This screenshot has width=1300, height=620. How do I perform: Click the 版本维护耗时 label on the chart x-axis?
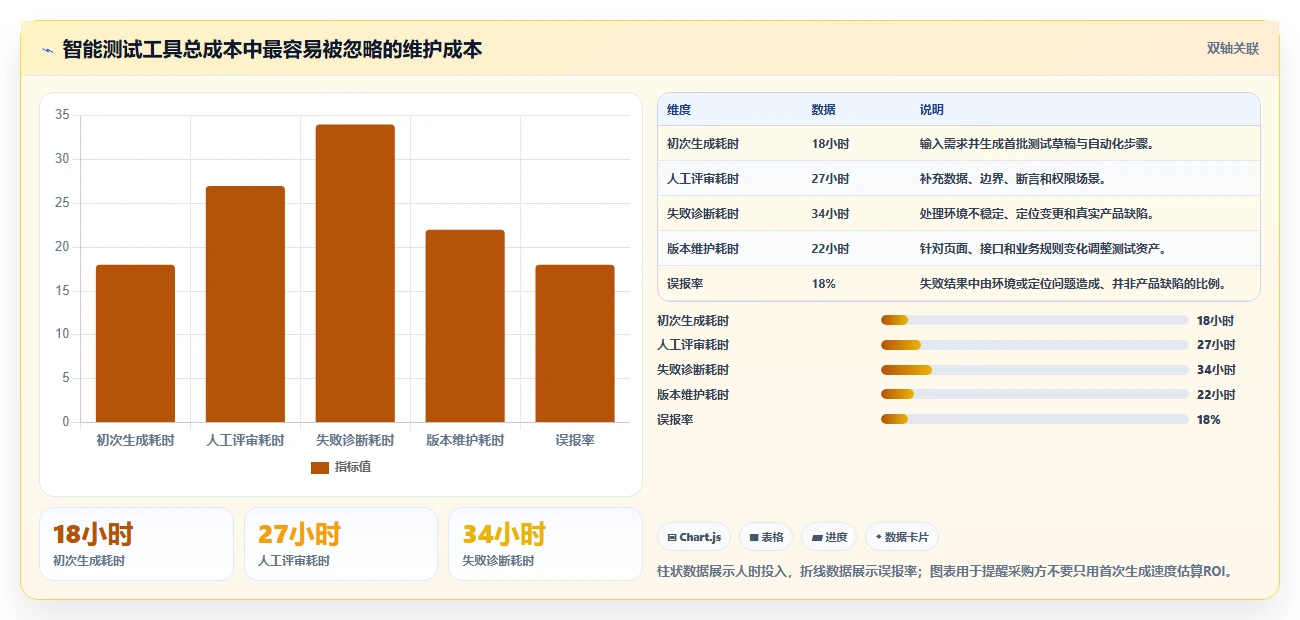(x=465, y=440)
